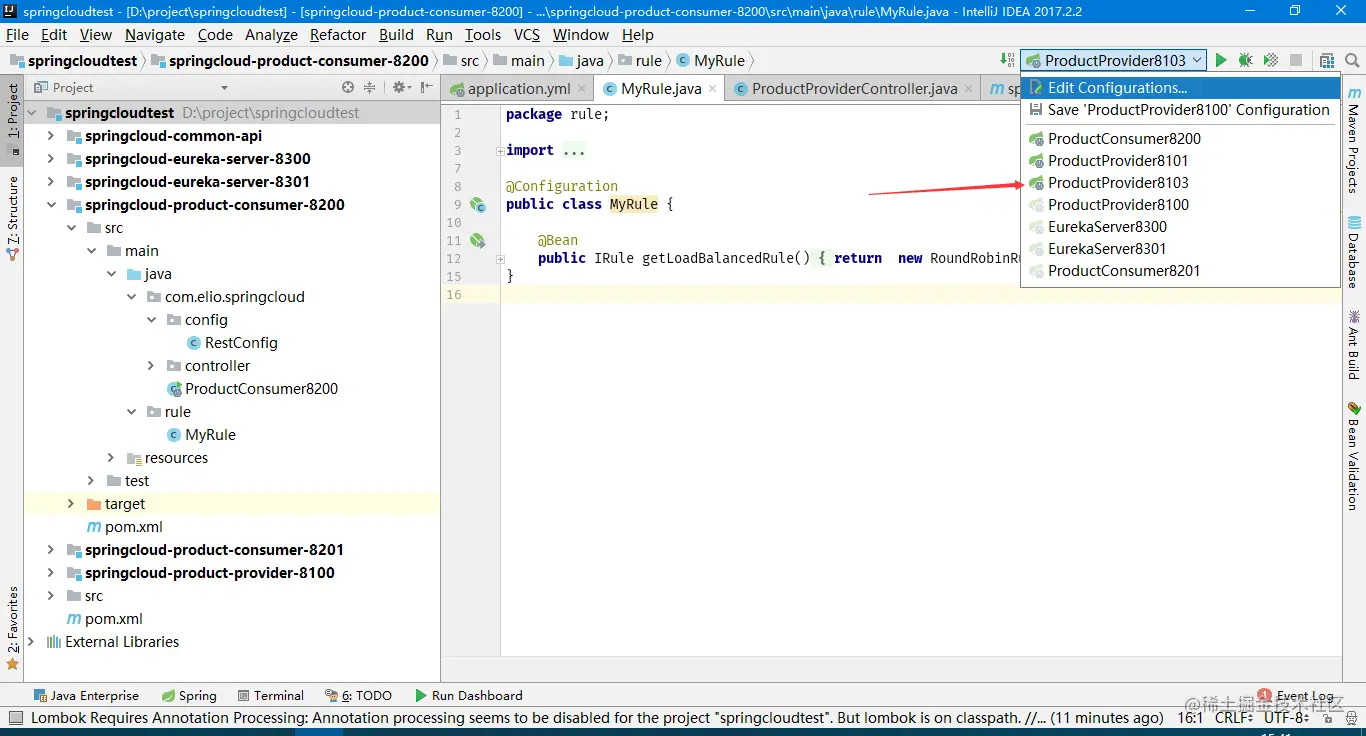The height and width of the screenshot is (736, 1366).
Task: Open the Event Log
Action: coord(1296,695)
